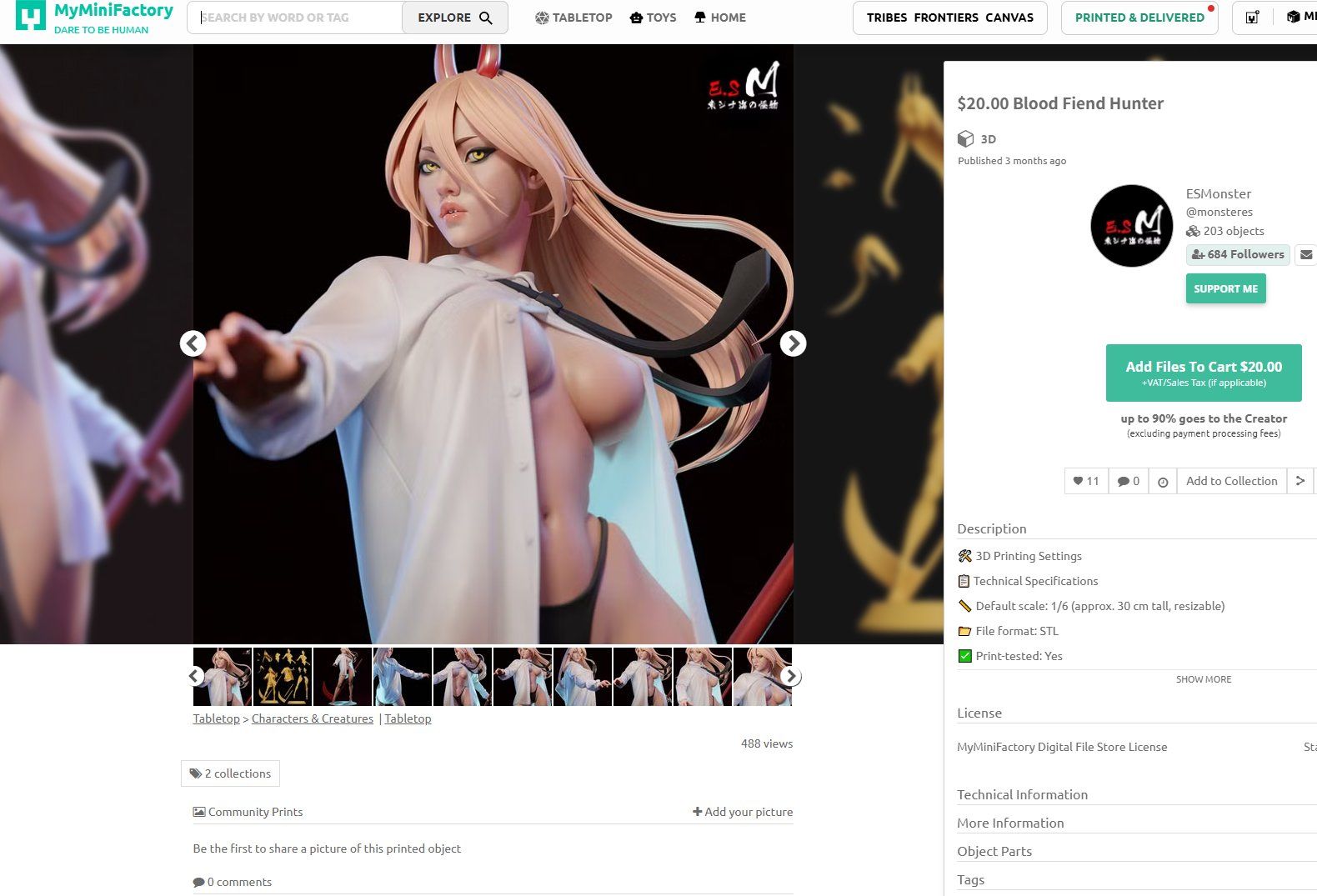The height and width of the screenshot is (896, 1317).
Task: Focus the search by word or tag field
Action: point(295,18)
